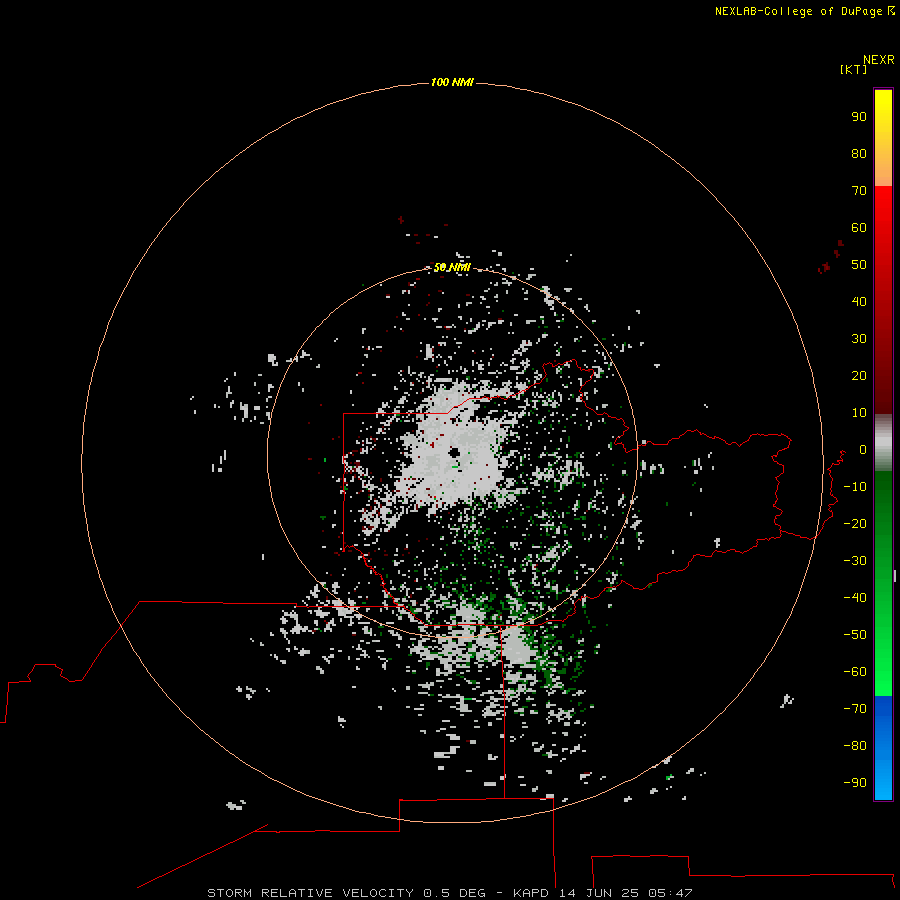Click the [KT] units label
900x900 pixels.
[x=853, y=69]
